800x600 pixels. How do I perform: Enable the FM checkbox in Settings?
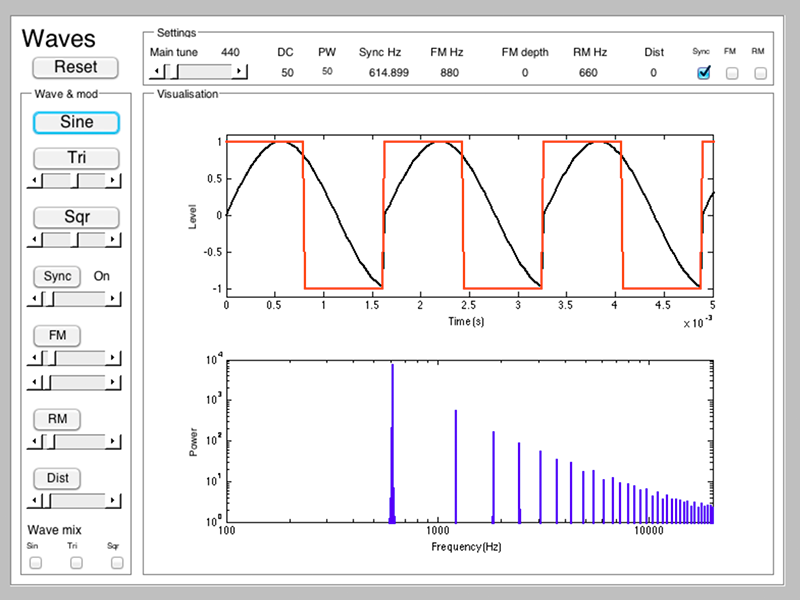point(732,73)
